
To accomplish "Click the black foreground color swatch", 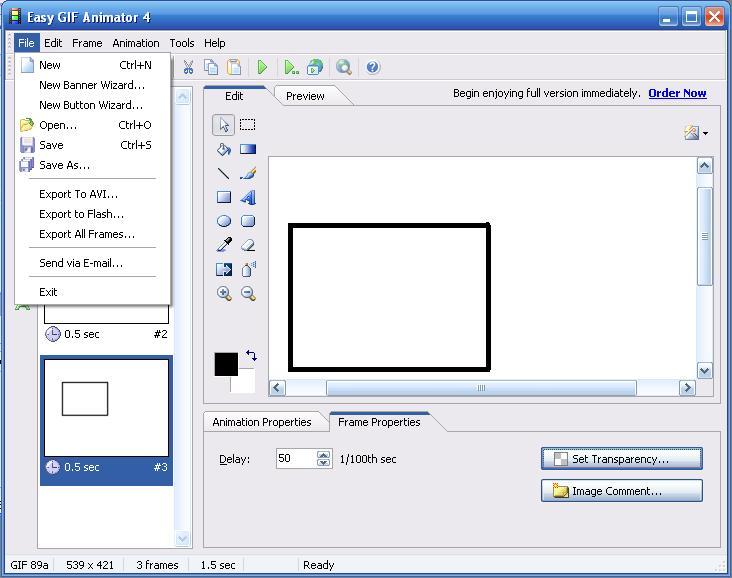I will pyautogui.click(x=226, y=364).
